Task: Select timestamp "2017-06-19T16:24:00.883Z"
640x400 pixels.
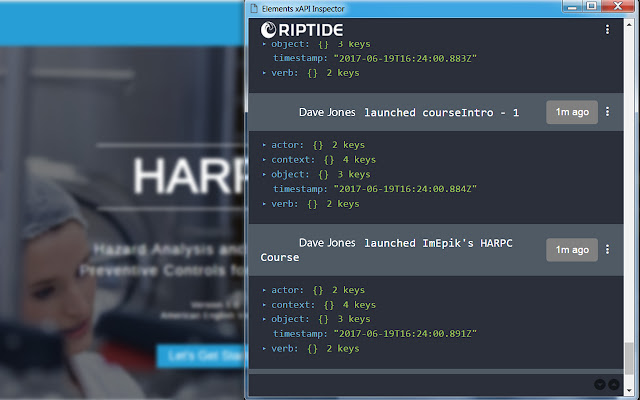Action: tap(405, 58)
